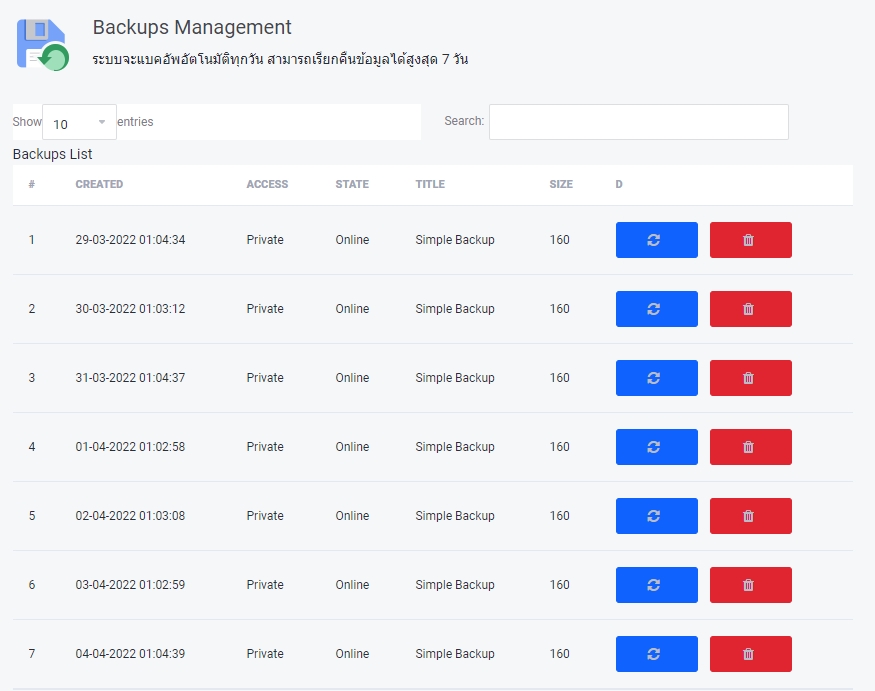The width and height of the screenshot is (875, 691).
Task: Delete backup row 3 with trash button
Action: pyautogui.click(x=750, y=378)
